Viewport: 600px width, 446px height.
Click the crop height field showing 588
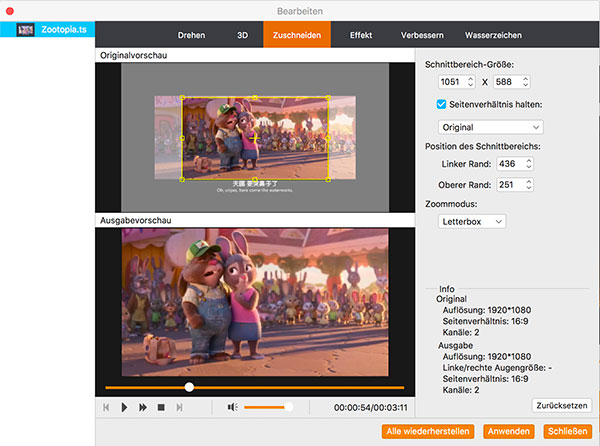[x=512, y=82]
